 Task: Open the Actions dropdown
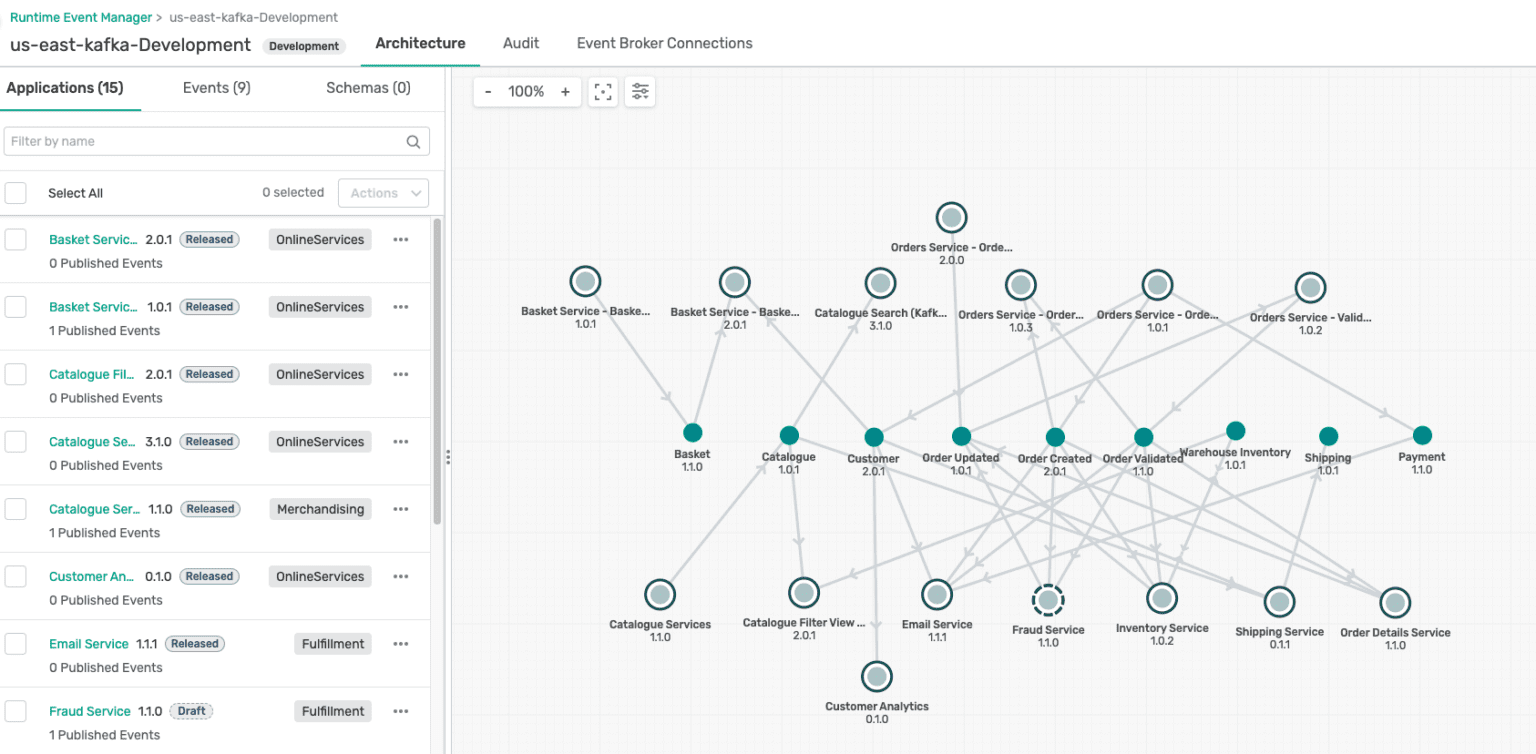coord(384,193)
